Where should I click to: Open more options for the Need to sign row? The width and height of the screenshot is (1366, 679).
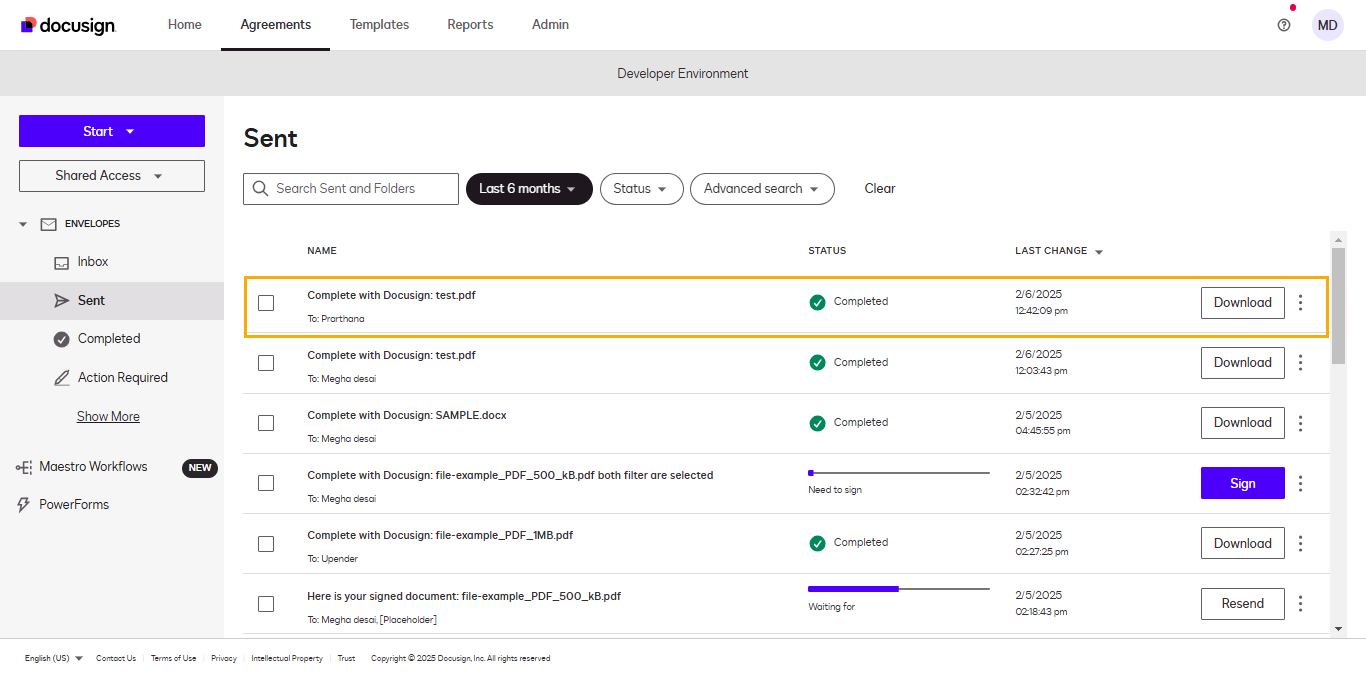pos(1300,483)
